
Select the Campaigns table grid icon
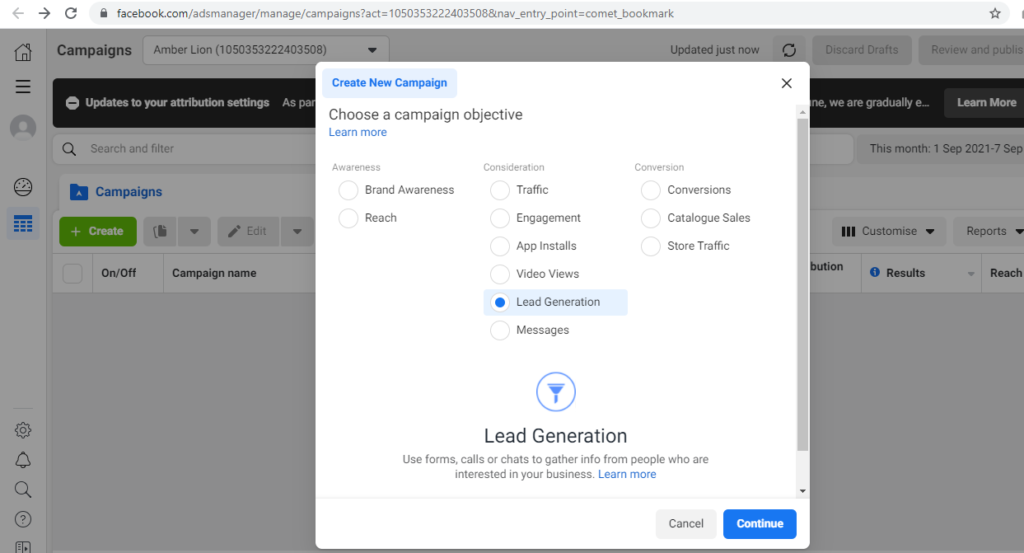tap(23, 224)
